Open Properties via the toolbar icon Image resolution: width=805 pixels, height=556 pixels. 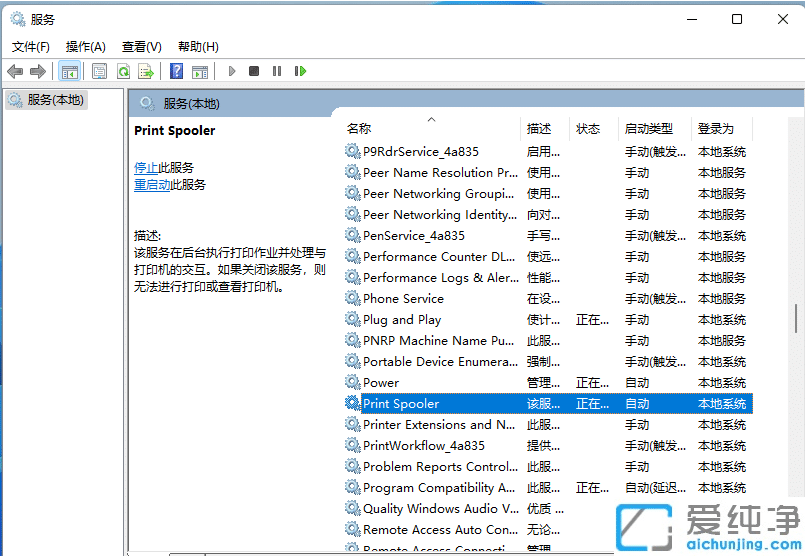[x=99, y=71]
